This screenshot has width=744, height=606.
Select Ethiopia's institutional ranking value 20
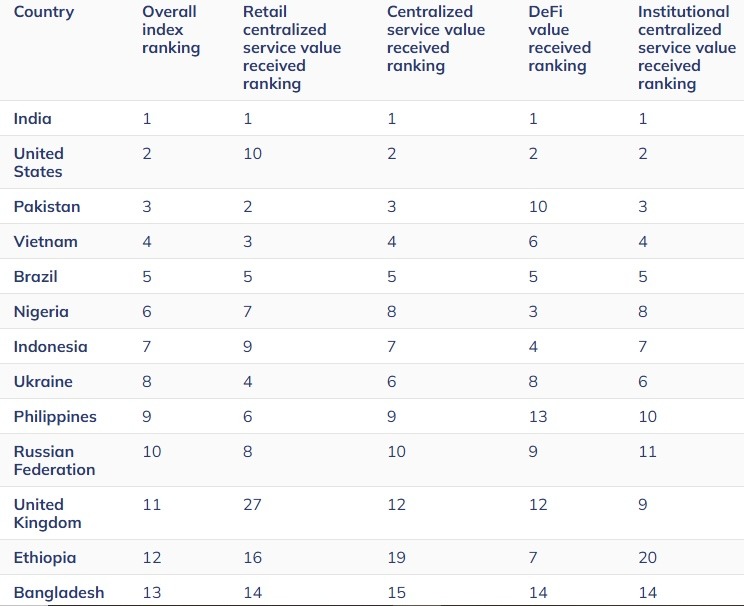pos(648,557)
